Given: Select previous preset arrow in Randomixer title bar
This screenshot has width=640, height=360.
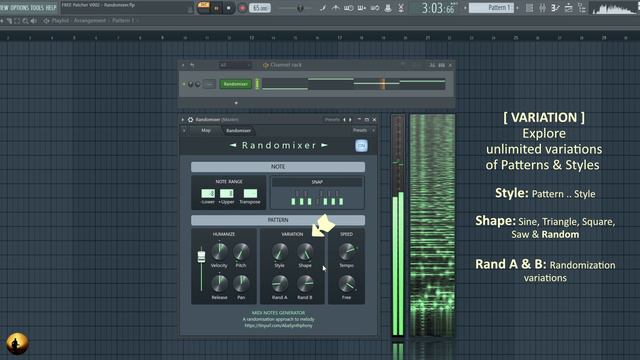Looking at the screenshot, I should [x=344, y=120].
